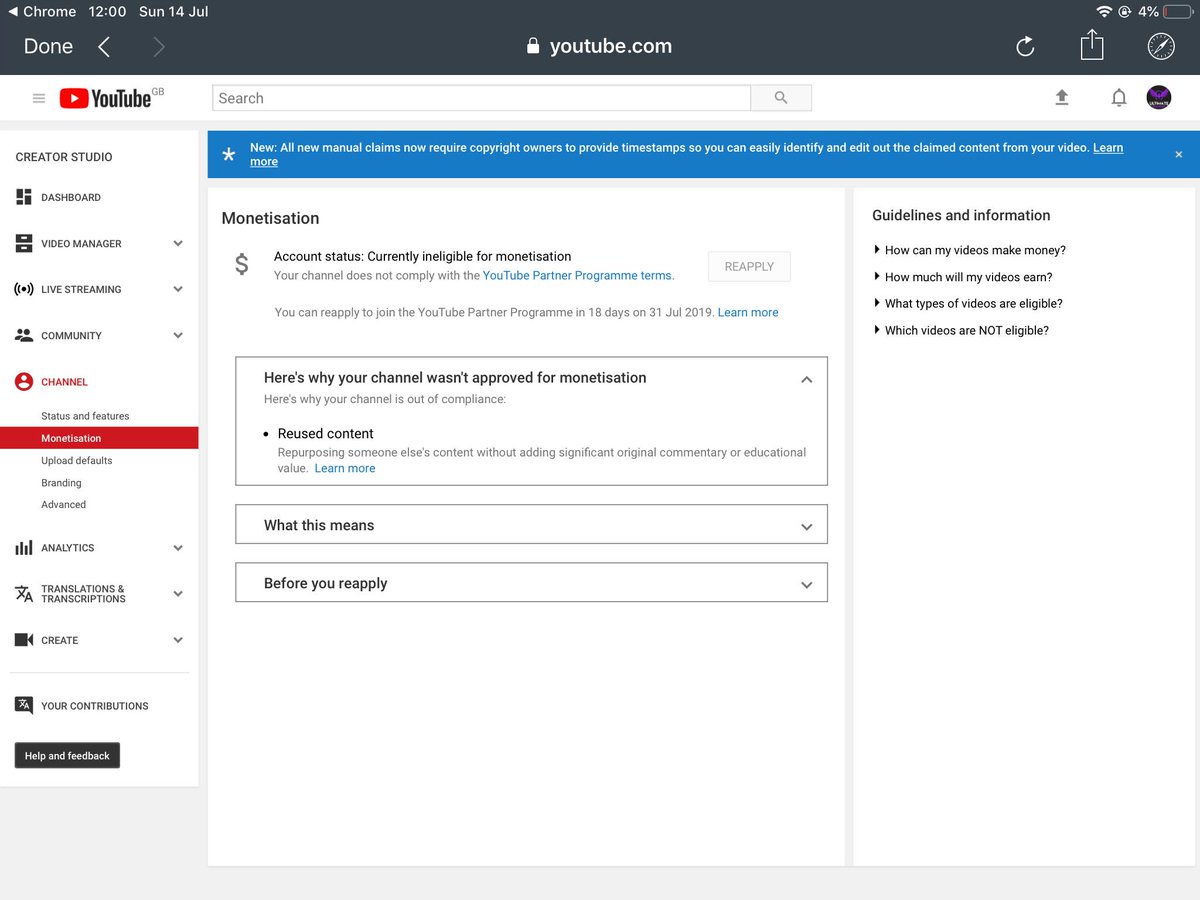Click the Create camera icon
The height and width of the screenshot is (900, 1200).
24,640
